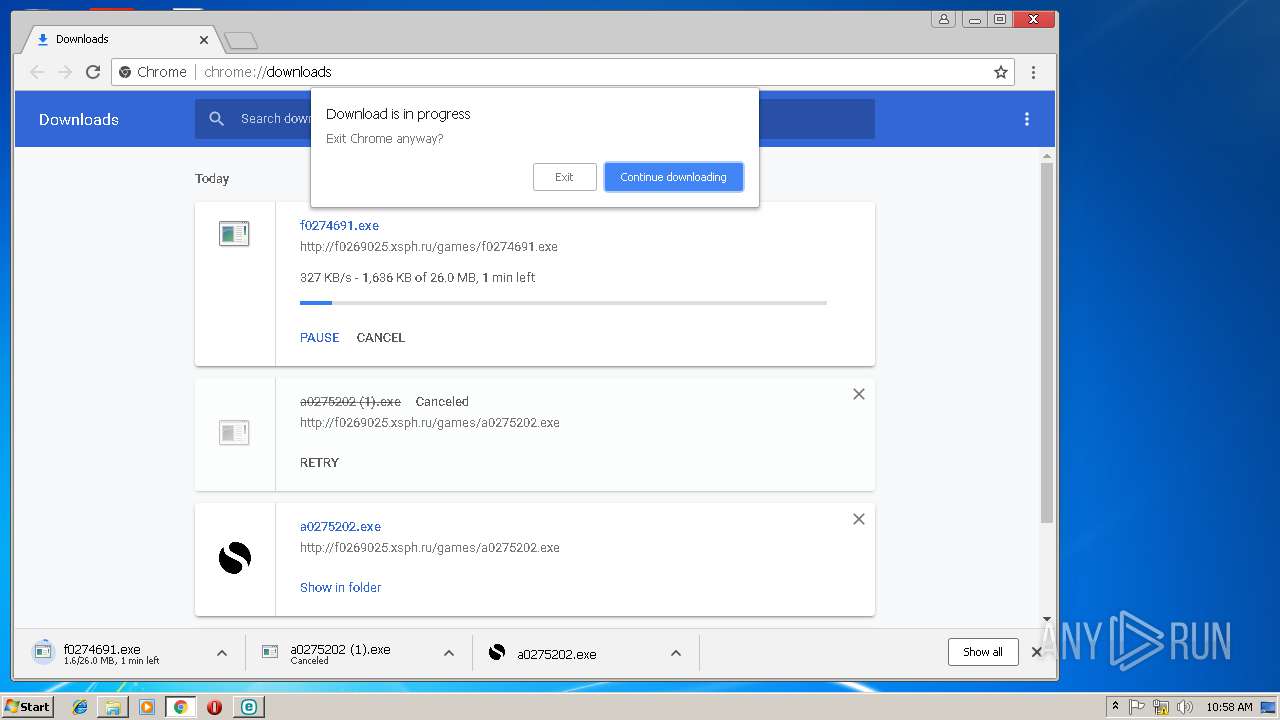This screenshot has height=720, width=1280.
Task: Remove canceled a0275202 (1).exe entry from list
Action: click(x=858, y=394)
